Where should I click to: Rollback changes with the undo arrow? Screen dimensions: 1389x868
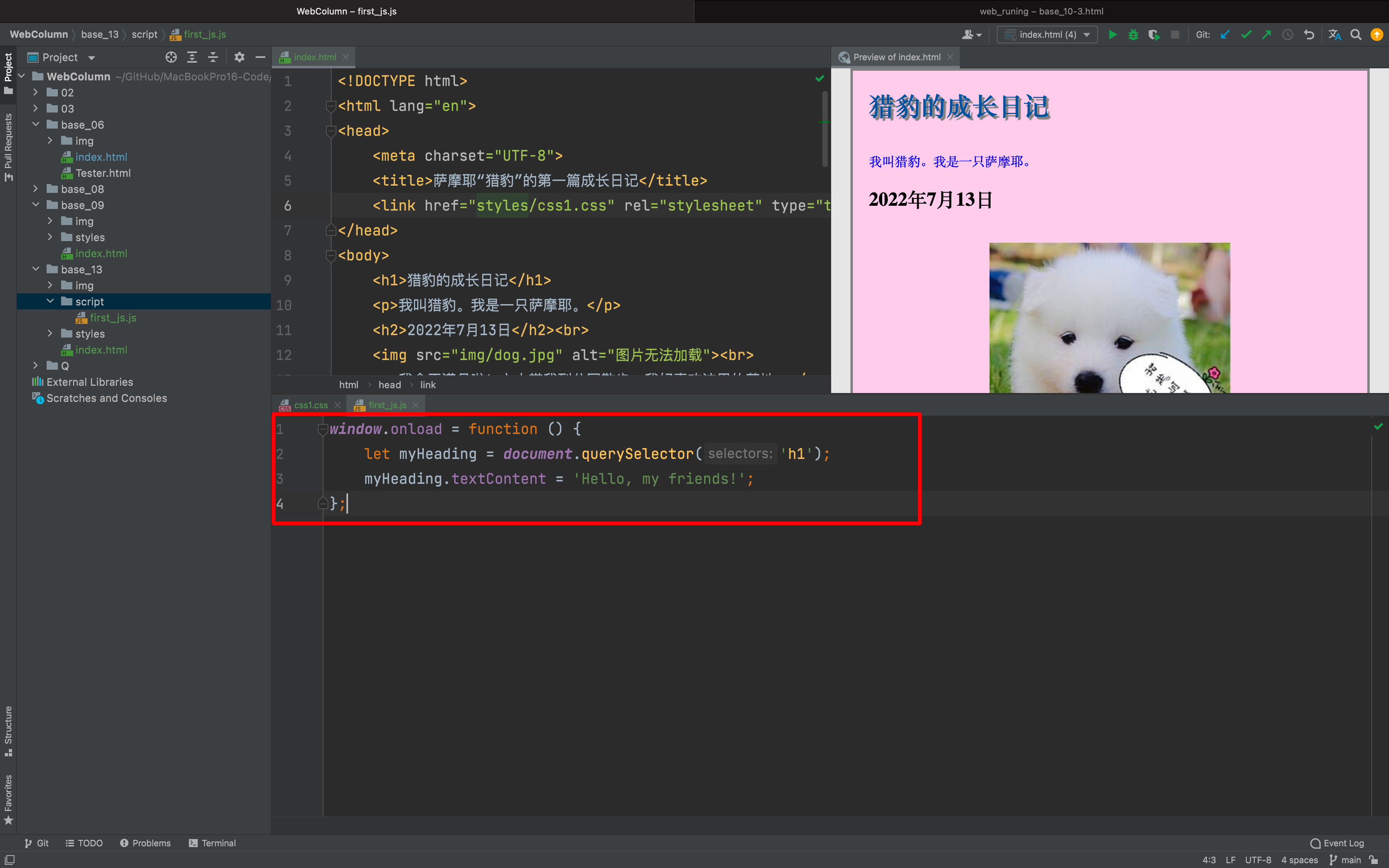pos(1309,35)
